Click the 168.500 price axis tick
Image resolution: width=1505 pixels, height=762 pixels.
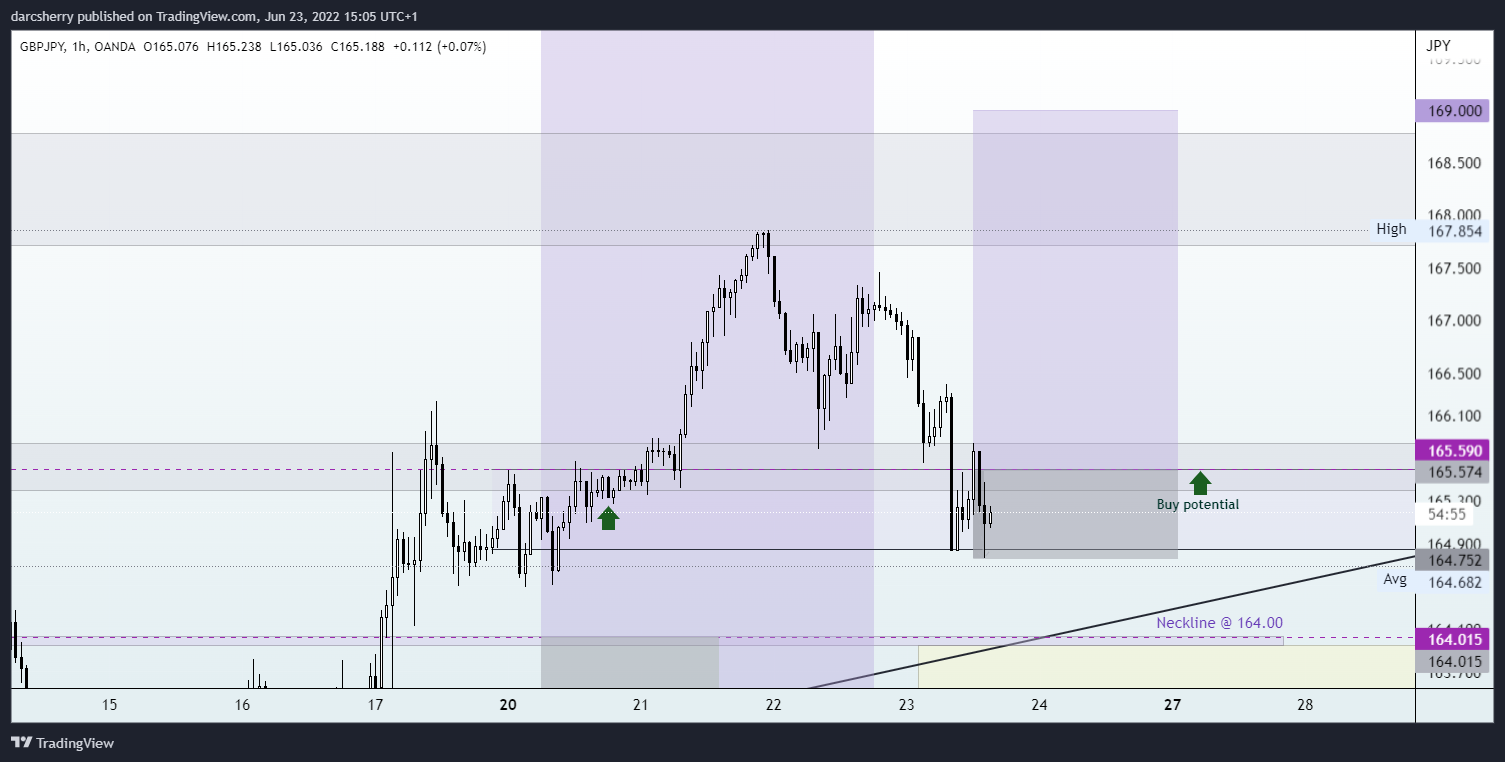point(1455,162)
